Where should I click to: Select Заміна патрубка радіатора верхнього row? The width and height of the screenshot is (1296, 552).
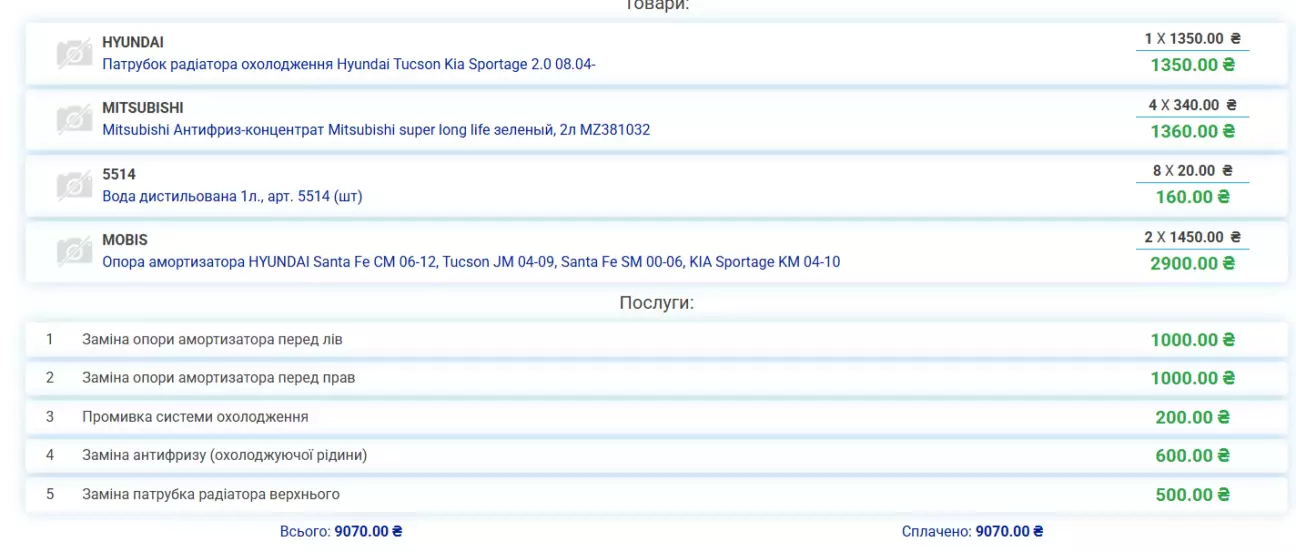click(211, 494)
